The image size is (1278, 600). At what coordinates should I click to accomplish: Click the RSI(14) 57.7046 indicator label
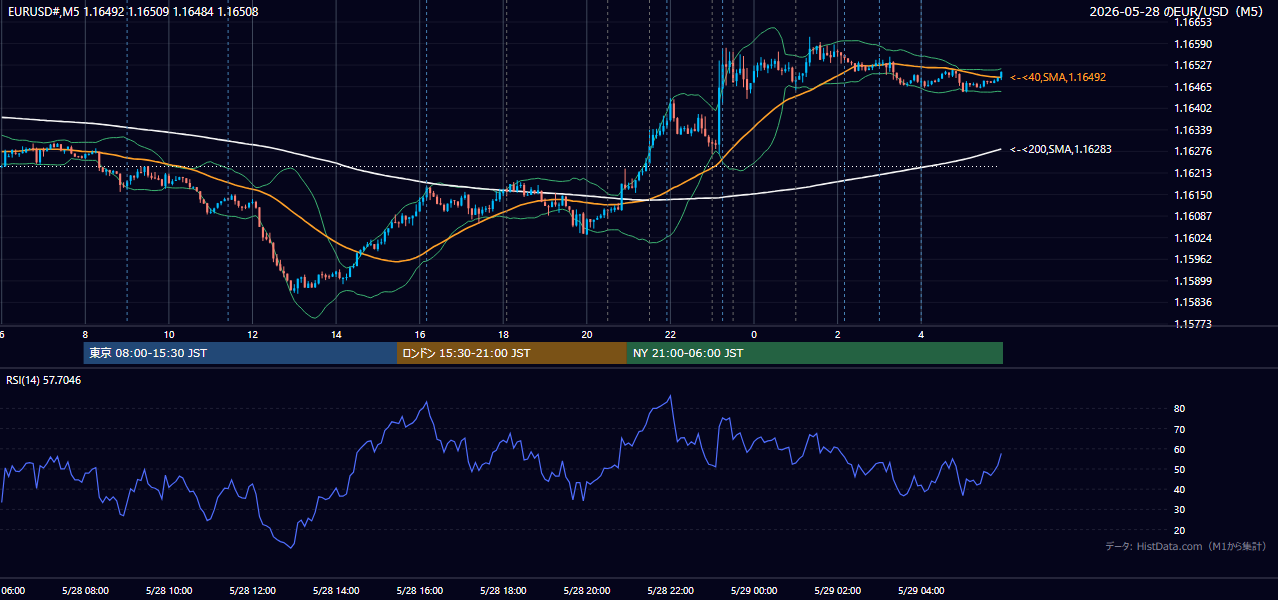coord(44,380)
